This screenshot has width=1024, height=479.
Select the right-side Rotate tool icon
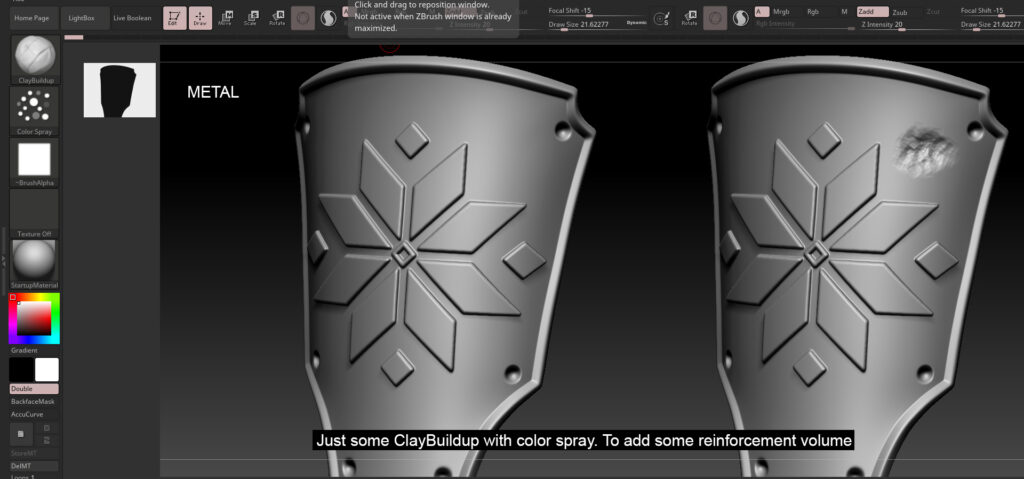tap(689, 18)
